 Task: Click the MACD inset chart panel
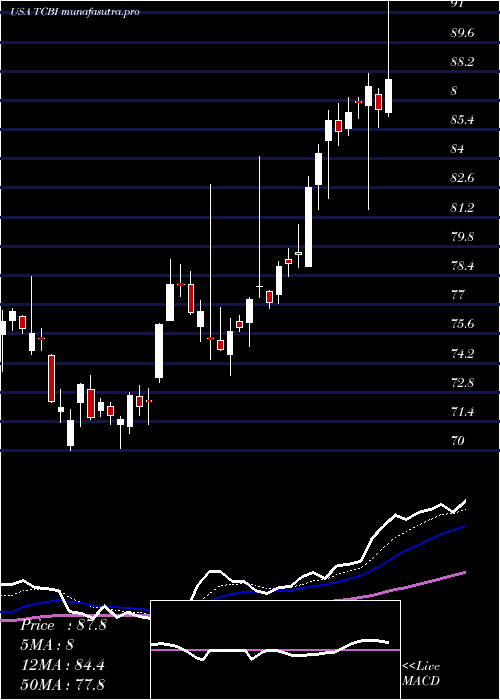(x=275, y=650)
